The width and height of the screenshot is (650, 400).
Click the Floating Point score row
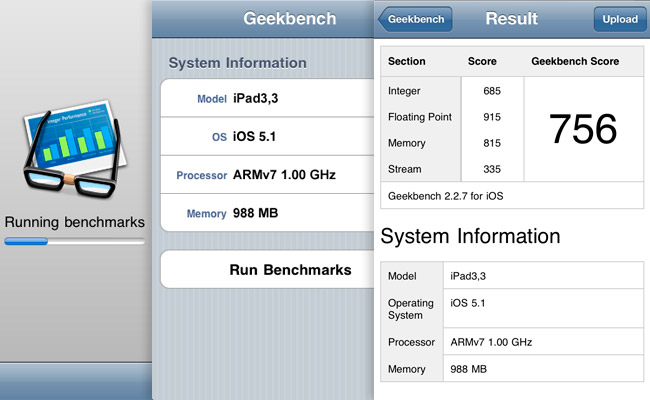tap(452, 117)
